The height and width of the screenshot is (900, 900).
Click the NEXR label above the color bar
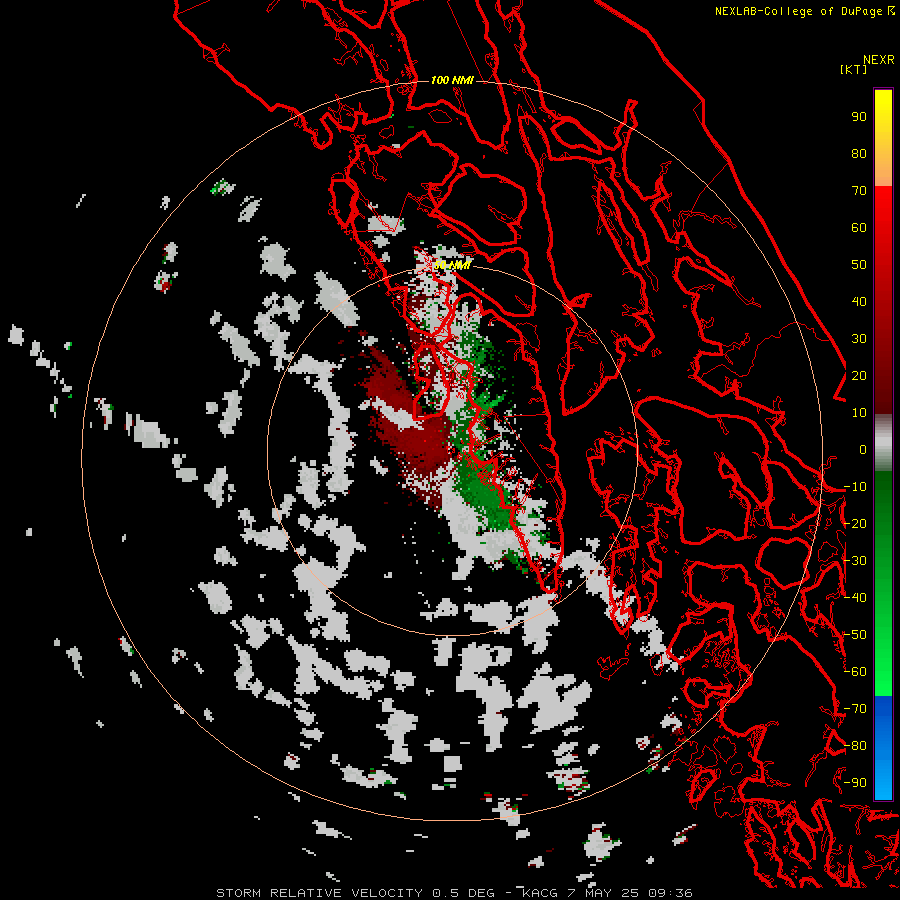tap(878, 60)
